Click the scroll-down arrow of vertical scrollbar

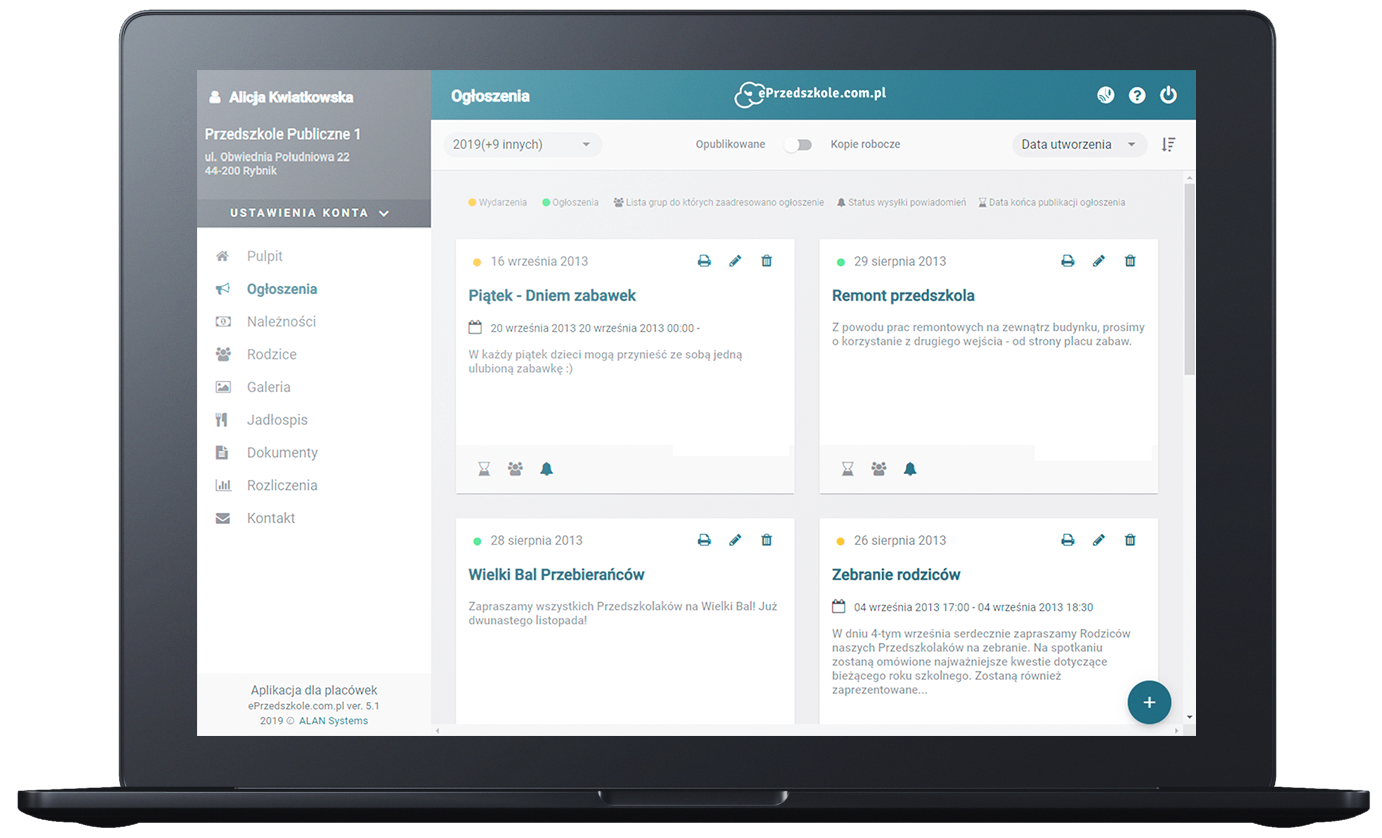point(1189,717)
